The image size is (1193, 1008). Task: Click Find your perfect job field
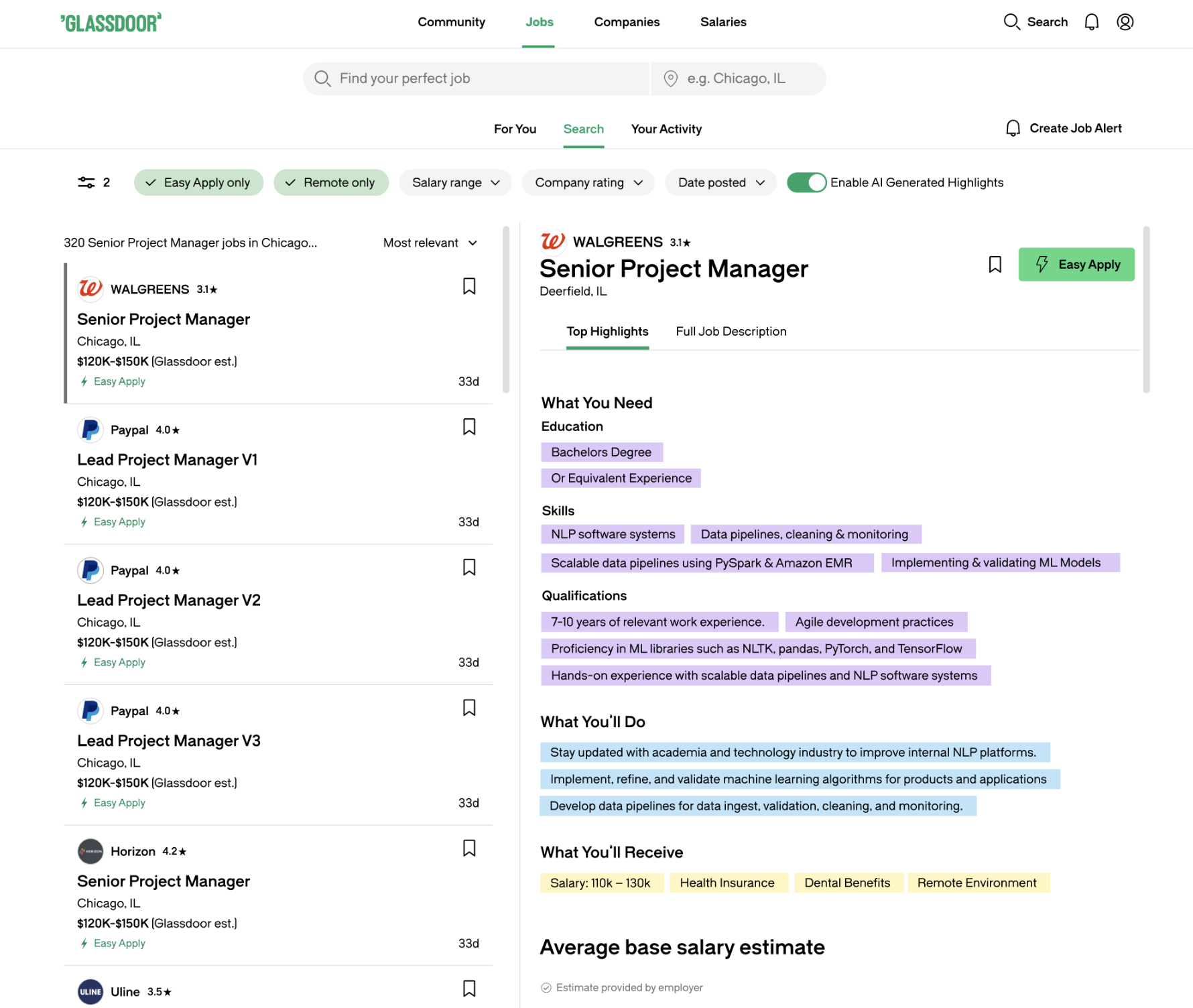point(476,78)
